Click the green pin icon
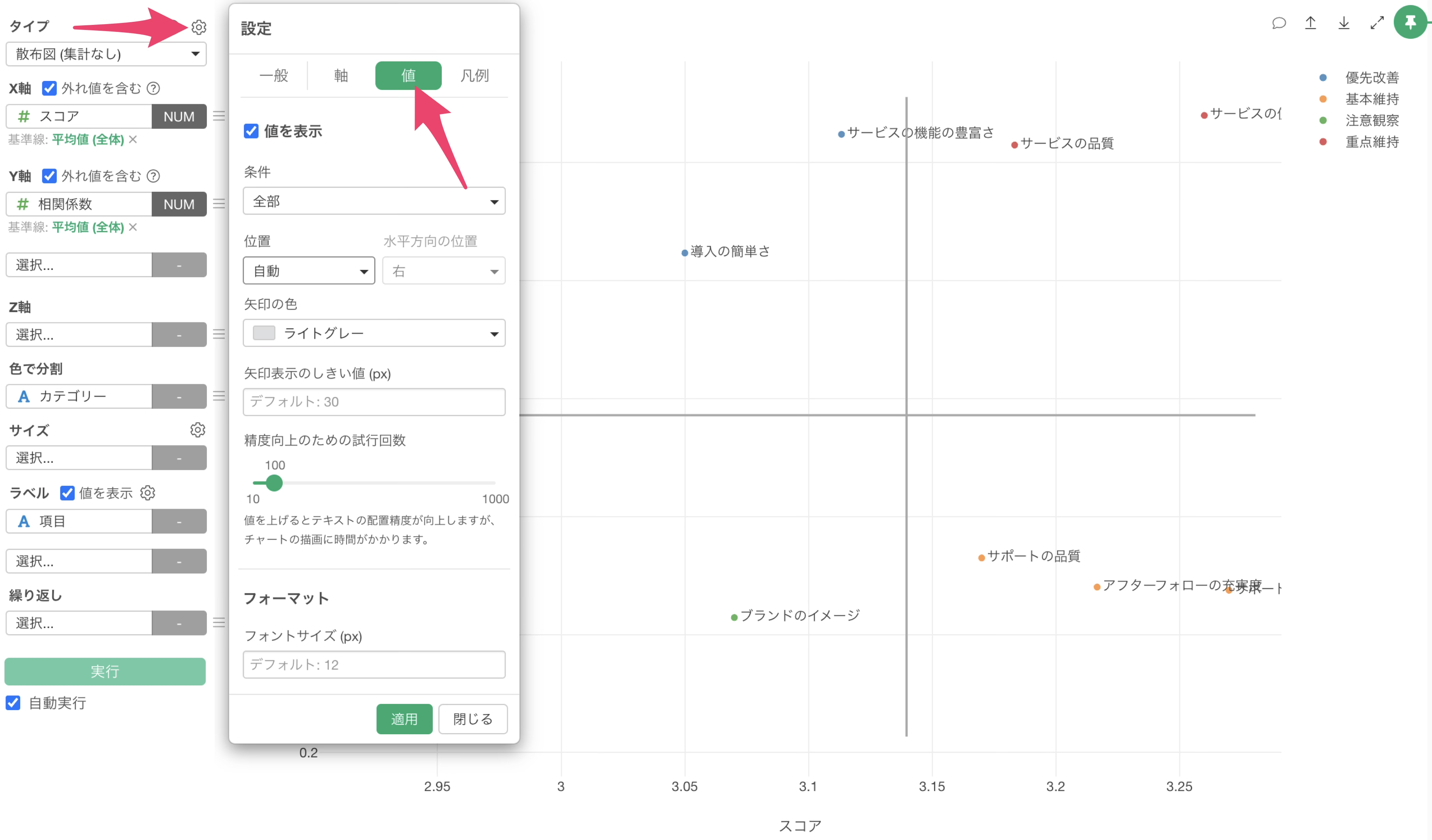The width and height of the screenshot is (1432, 840). click(1410, 23)
